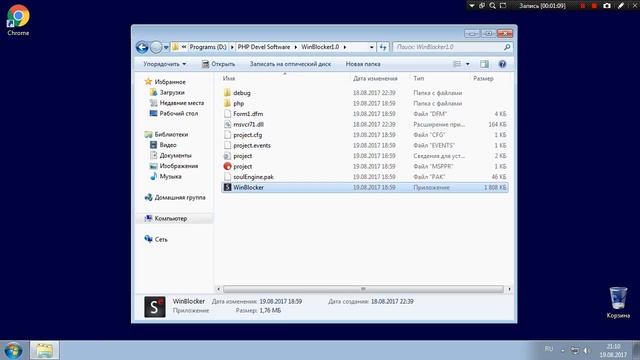Screen dimensions: 640x360
Task: Click the Explorer Forward arrow button
Action: [156, 47]
